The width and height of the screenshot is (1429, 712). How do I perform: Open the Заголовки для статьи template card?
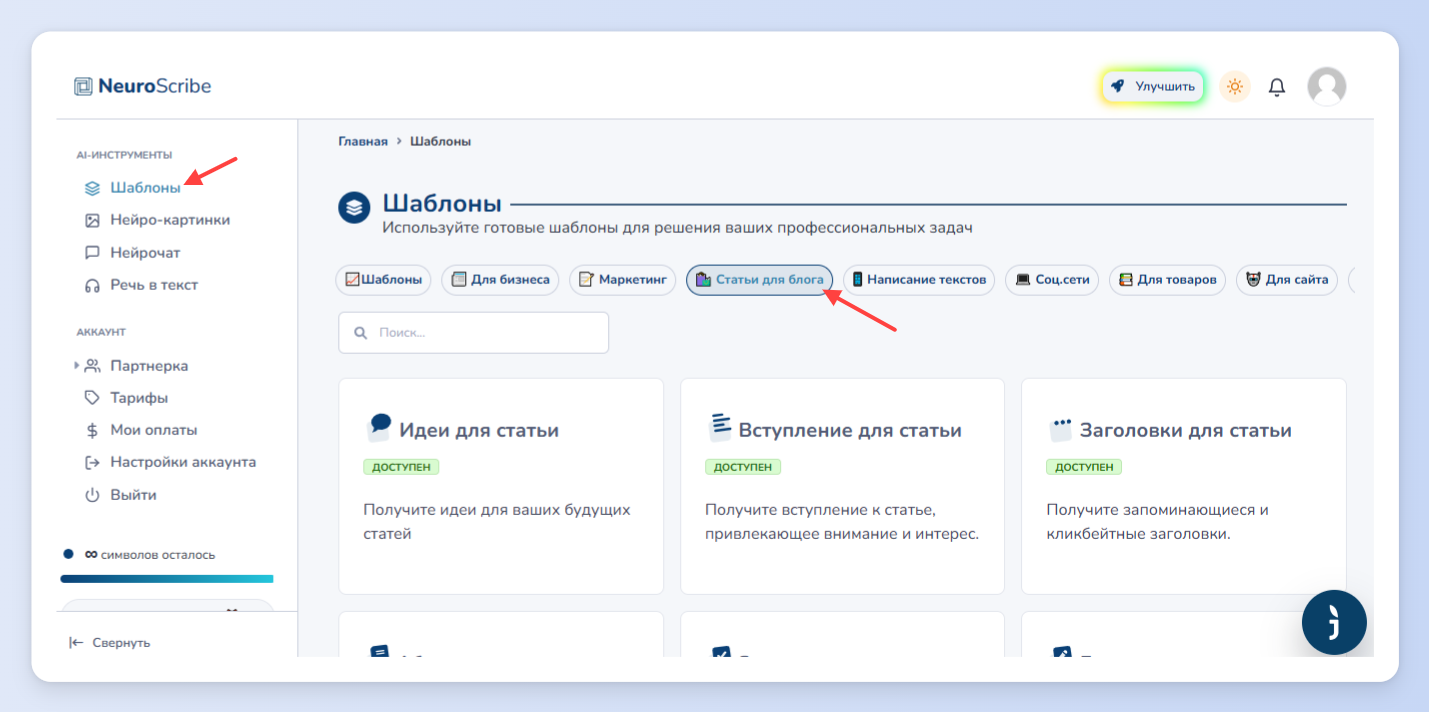pos(1184,486)
